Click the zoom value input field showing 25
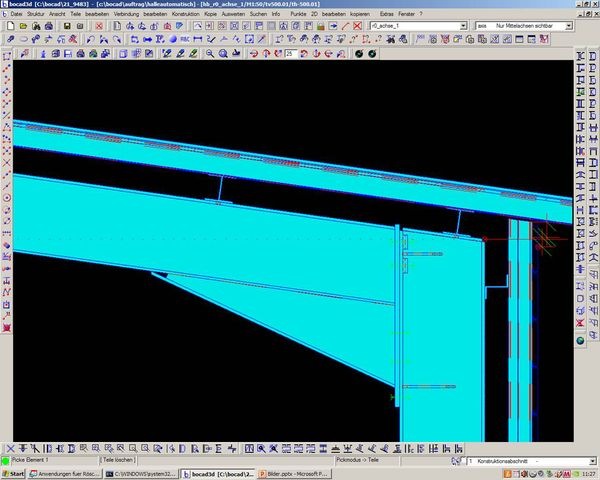The height and width of the screenshot is (480, 600). pos(291,52)
